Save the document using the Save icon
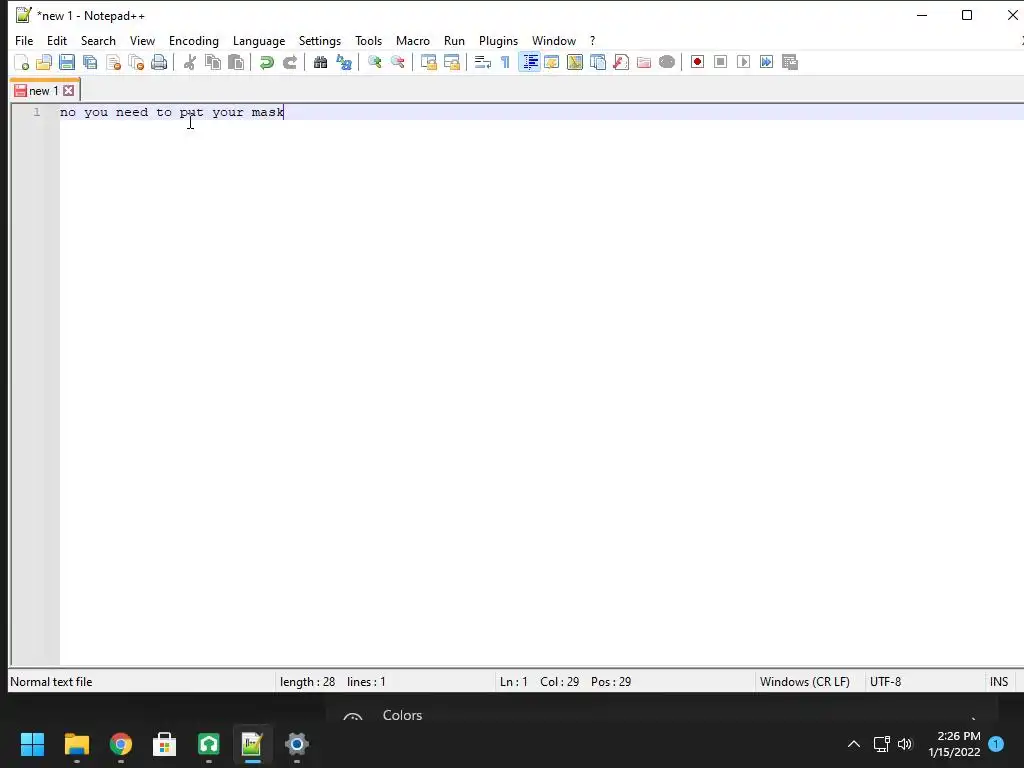Image resolution: width=1024 pixels, height=768 pixels. 67,62
